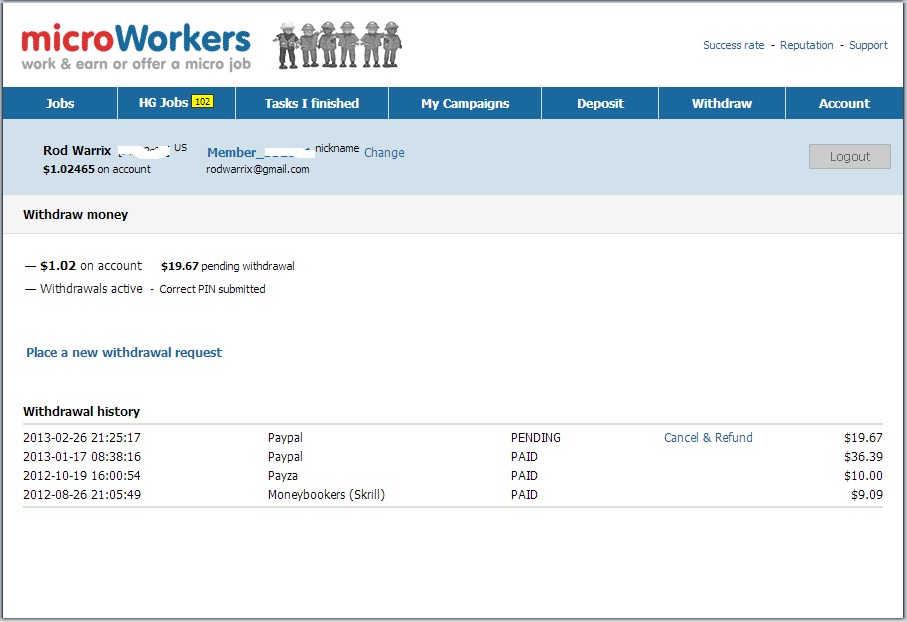Click Paypal in the $36.39 row
This screenshot has height=622, width=907.
pos(285,457)
